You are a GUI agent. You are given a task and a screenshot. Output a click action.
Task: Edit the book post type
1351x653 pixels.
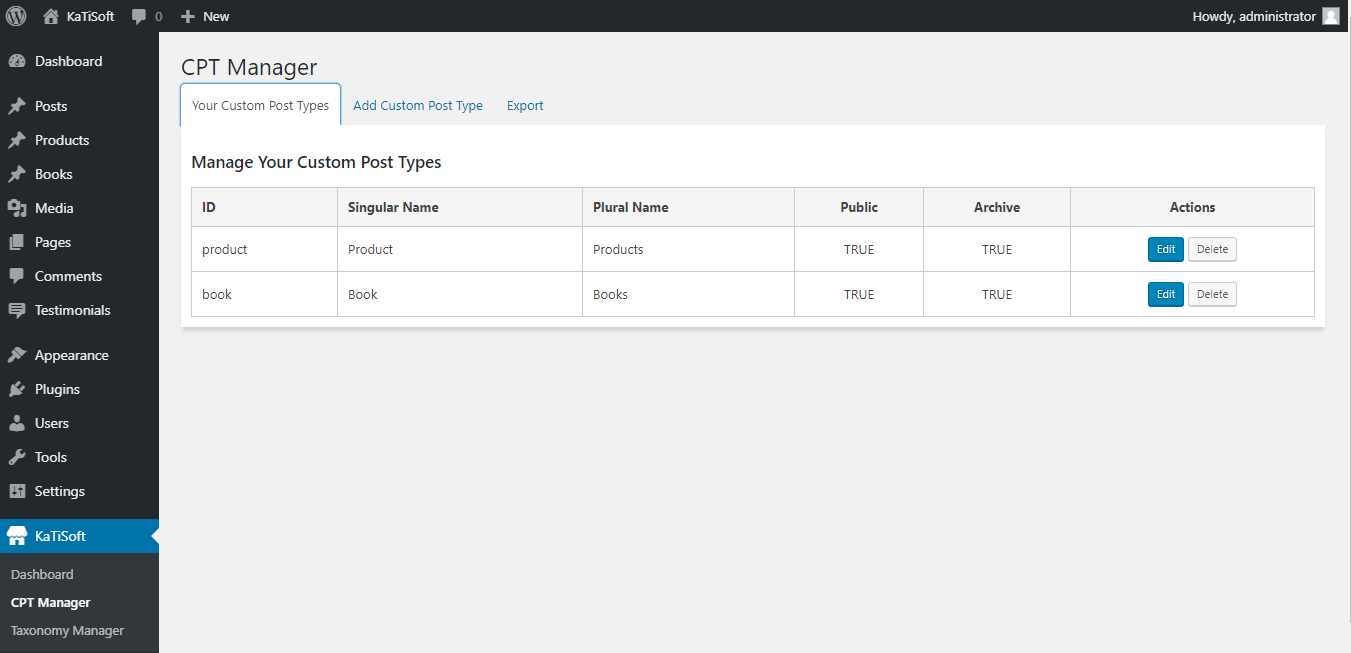click(1165, 294)
